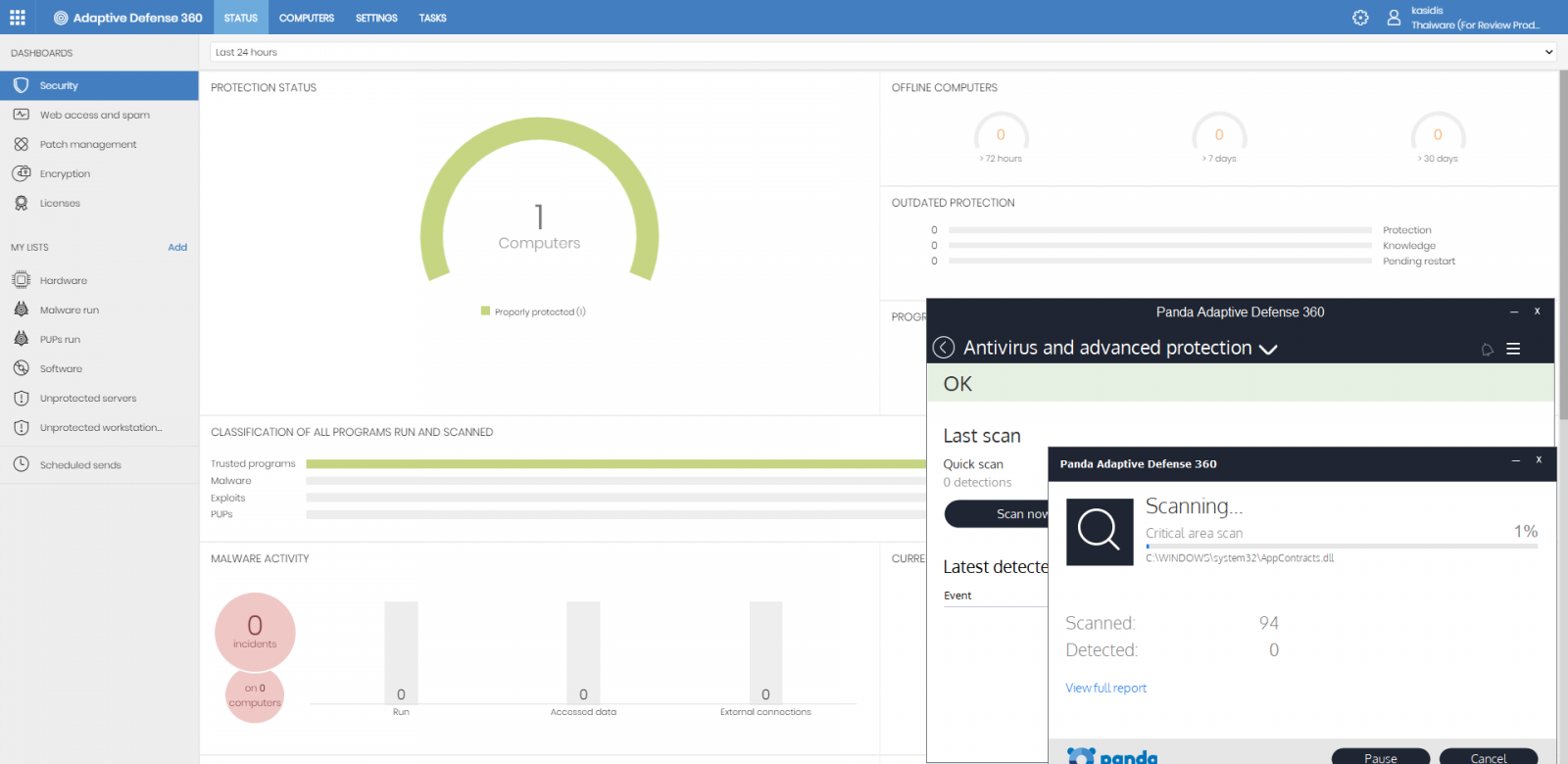Click the External connections zero bar
The width and height of the screenshot is (1568, 764).
[765, 652]
